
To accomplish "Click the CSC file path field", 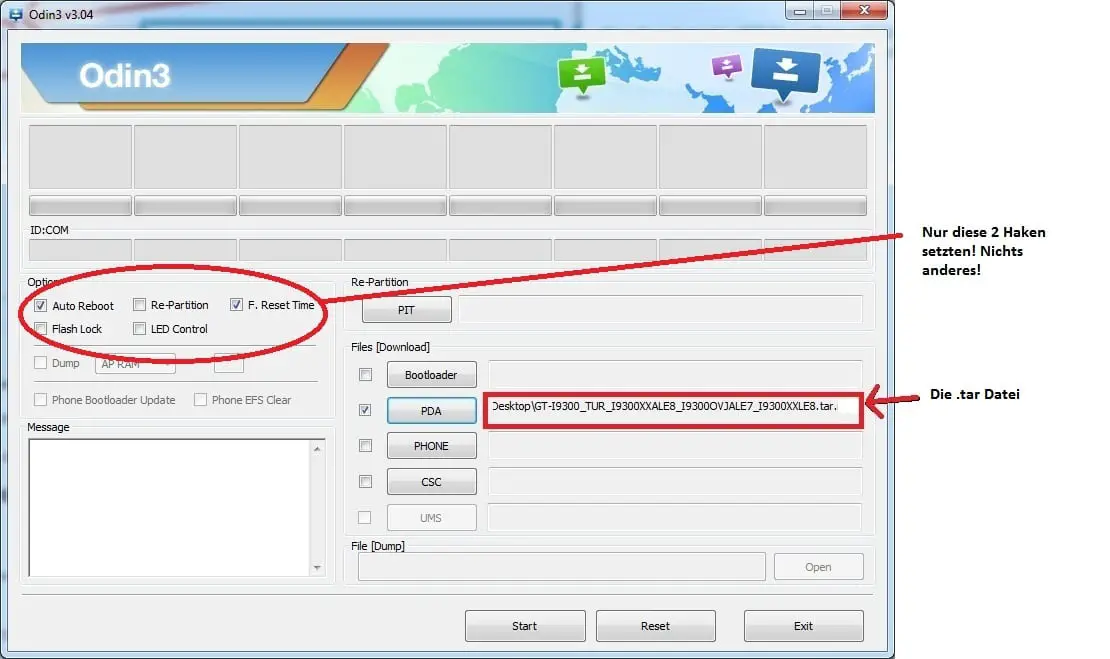I will pyautogui.click(x=675, y=482).
